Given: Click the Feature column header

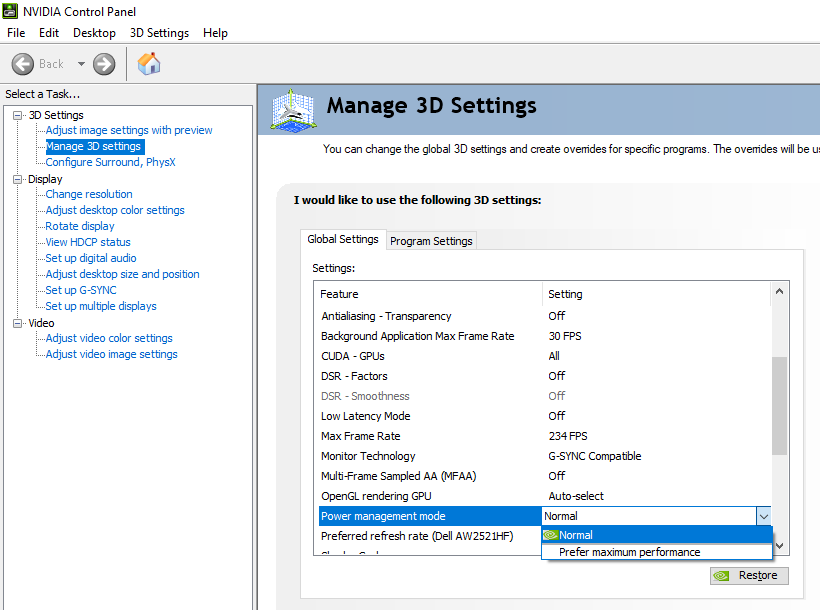Looking at the screenshot, I should point(429,294).
